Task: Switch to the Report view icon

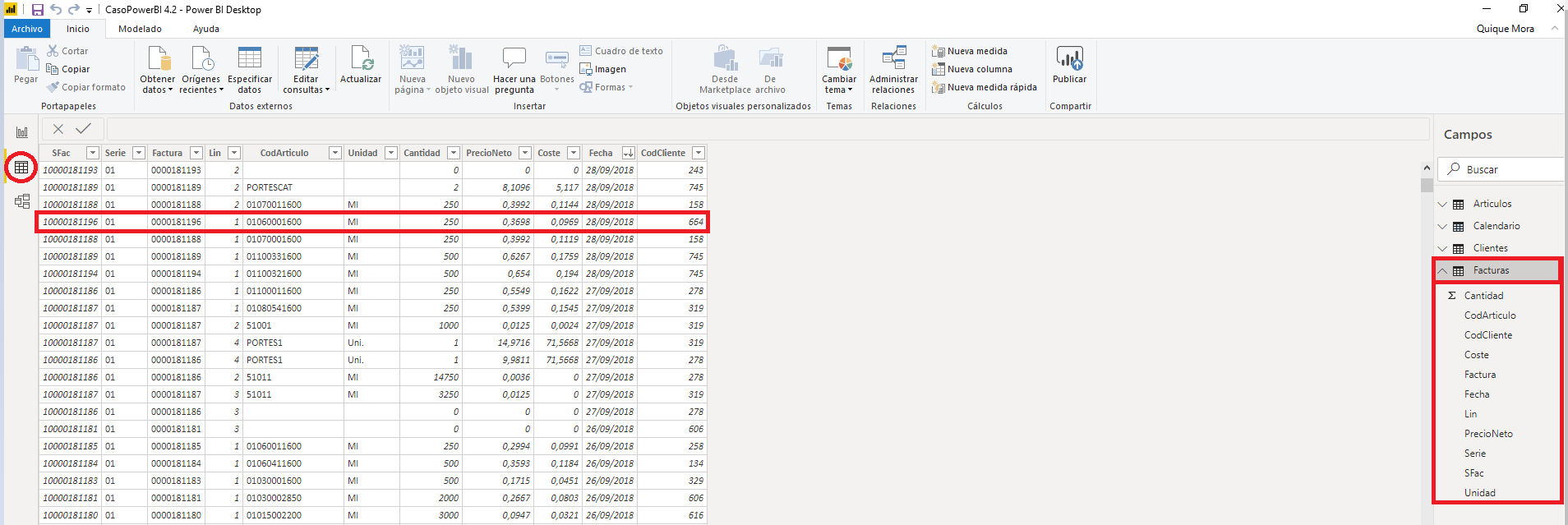Action: (x=22, y=132)
